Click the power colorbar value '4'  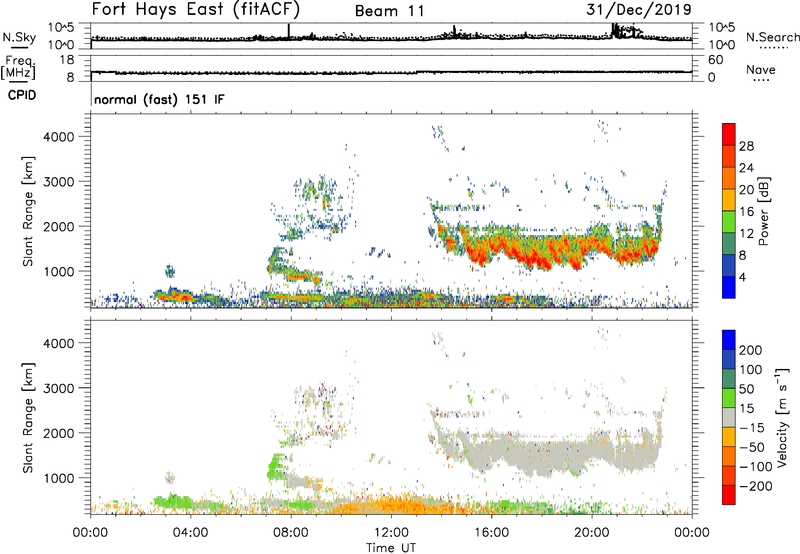(743, 277)
